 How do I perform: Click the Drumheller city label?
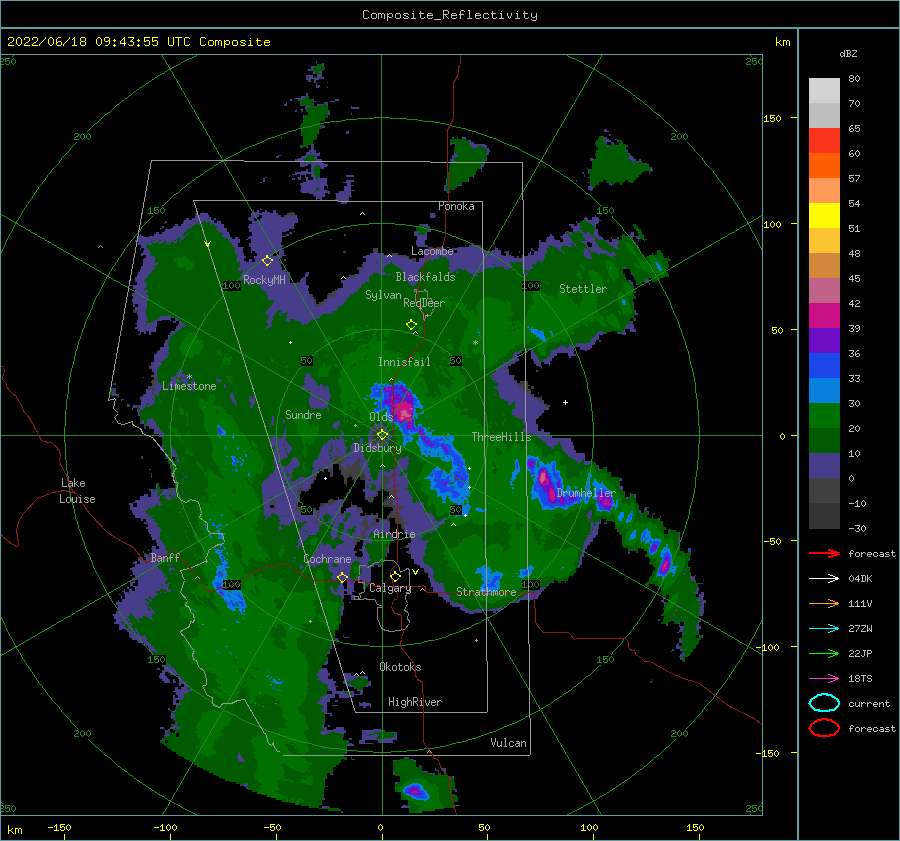click(586, 493)
